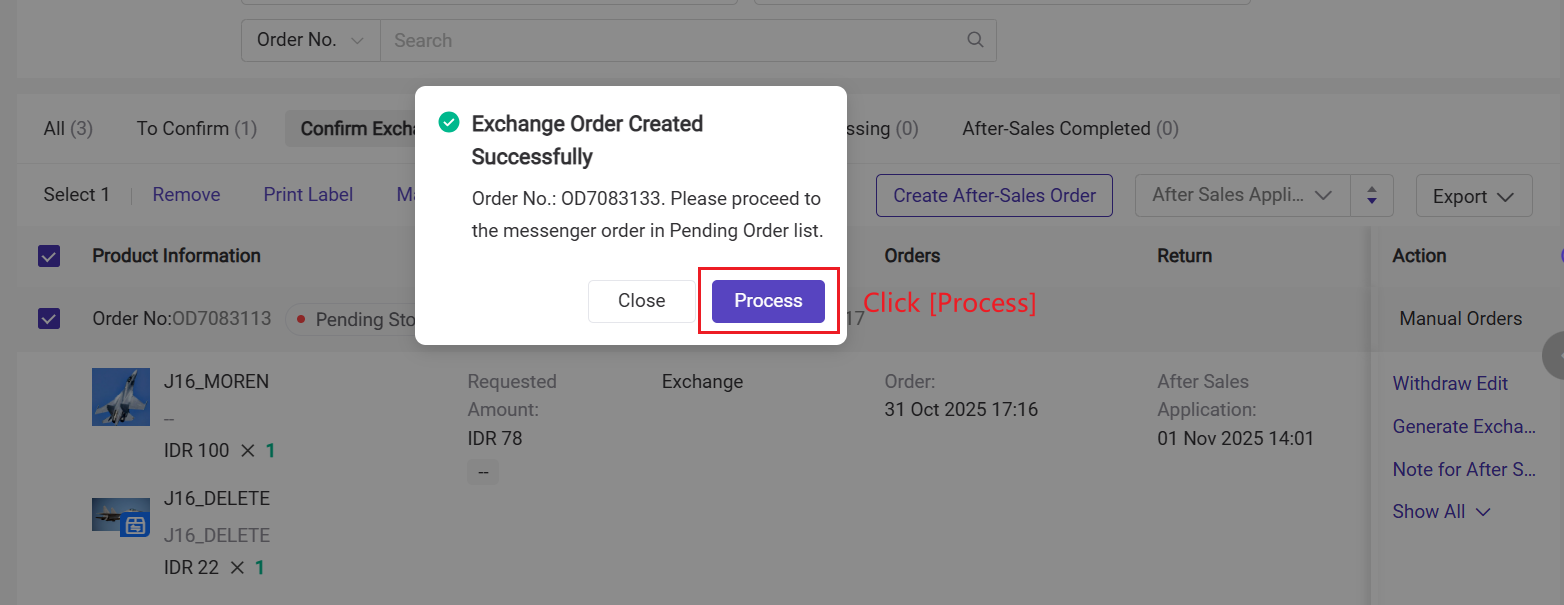The height and width of the screenshot is (605, 1564).
Task: Open the Order No. search type dropdown
Action: [x=310, y=40]
